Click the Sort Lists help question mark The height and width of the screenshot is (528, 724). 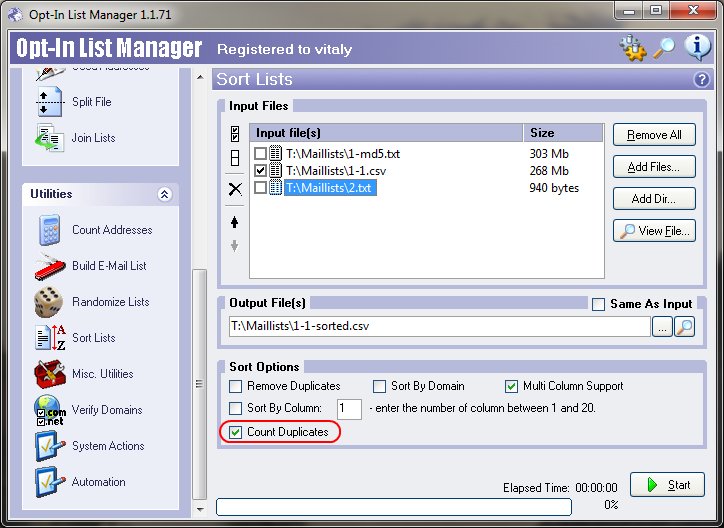[x=701, y=80]
